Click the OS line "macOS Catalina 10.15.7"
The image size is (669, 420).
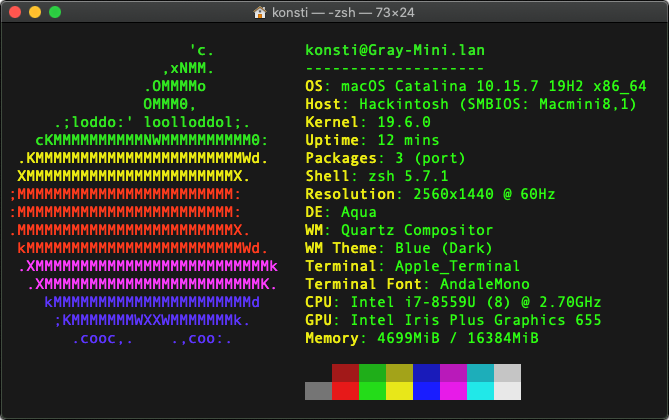point(439,86)
